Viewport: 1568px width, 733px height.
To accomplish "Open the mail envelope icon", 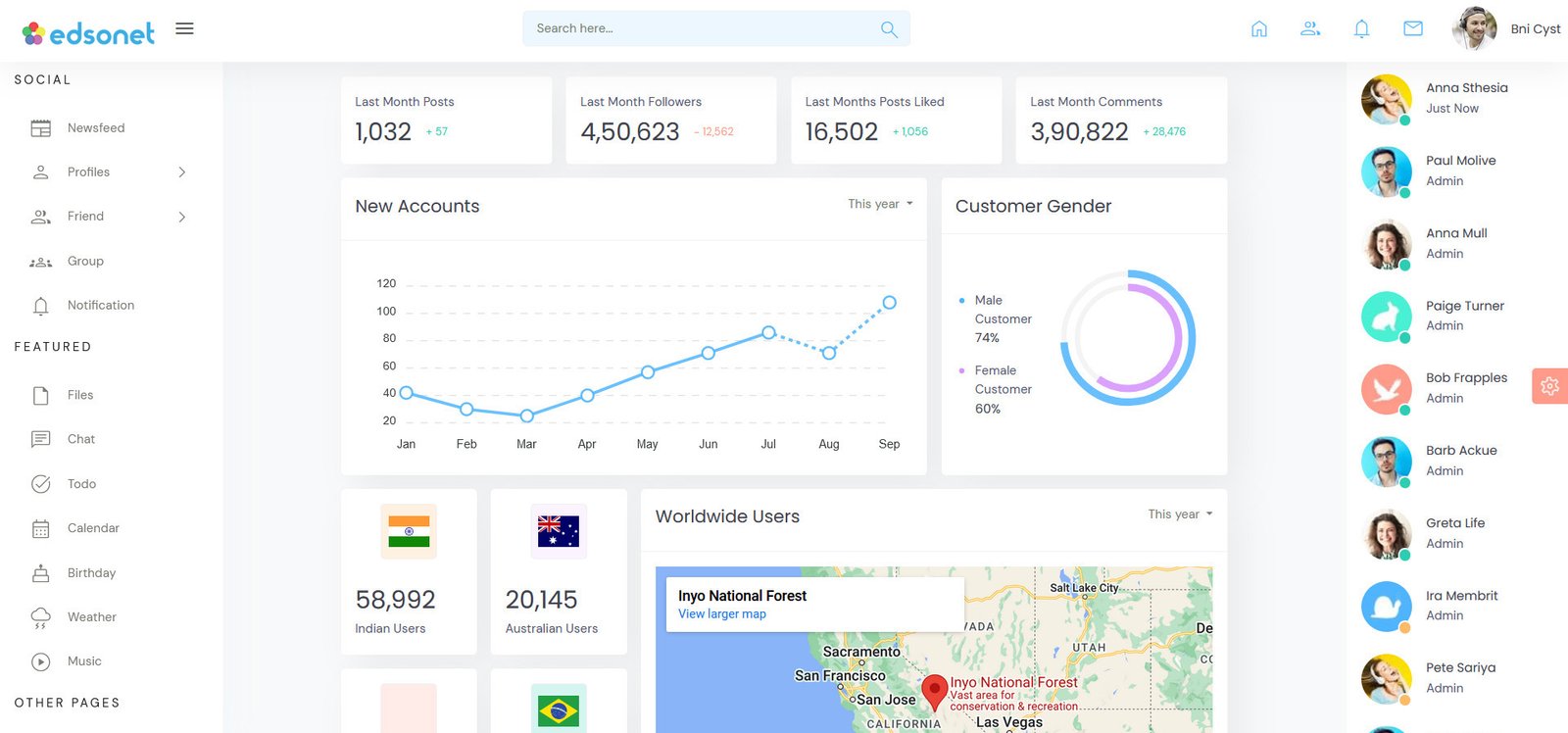I will coord(1413,29).
